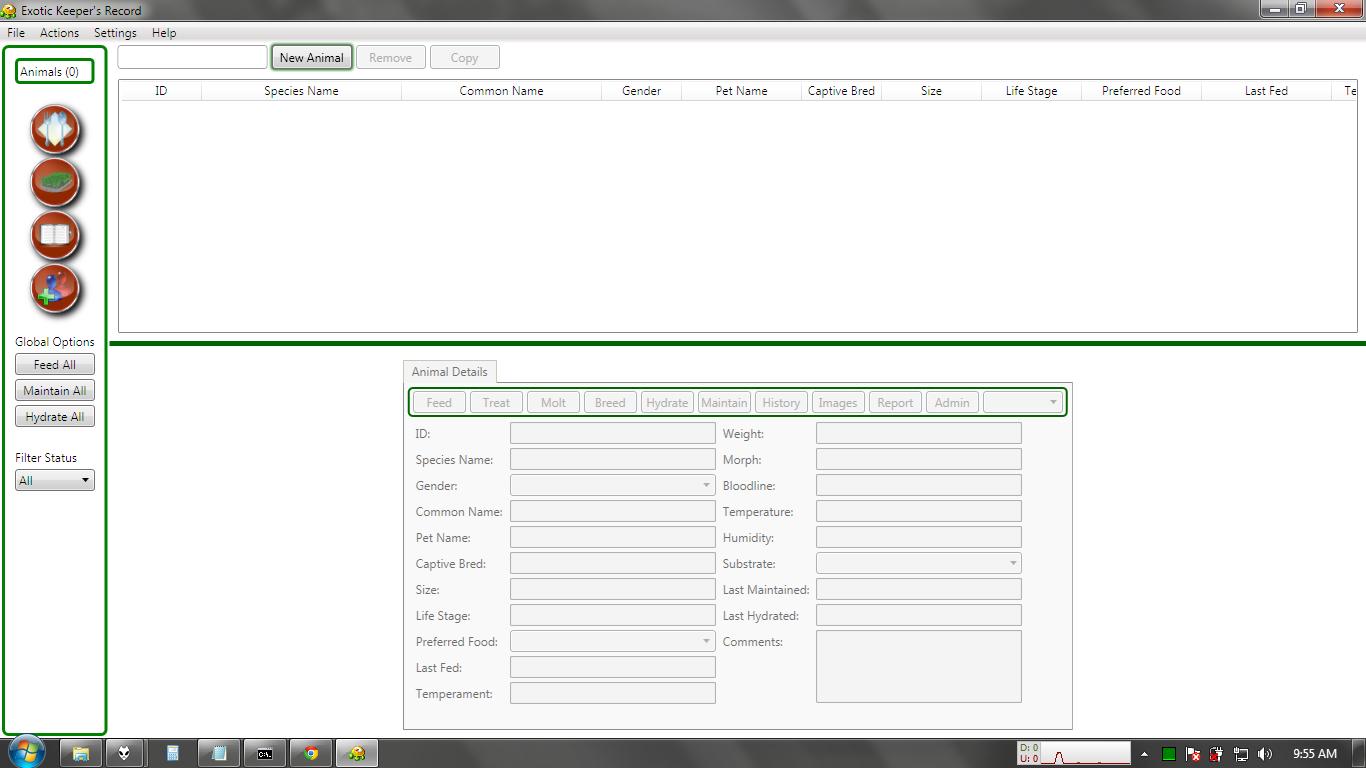
Task: Open the calculator taskbar icon
Action: (x=172, y=753)
